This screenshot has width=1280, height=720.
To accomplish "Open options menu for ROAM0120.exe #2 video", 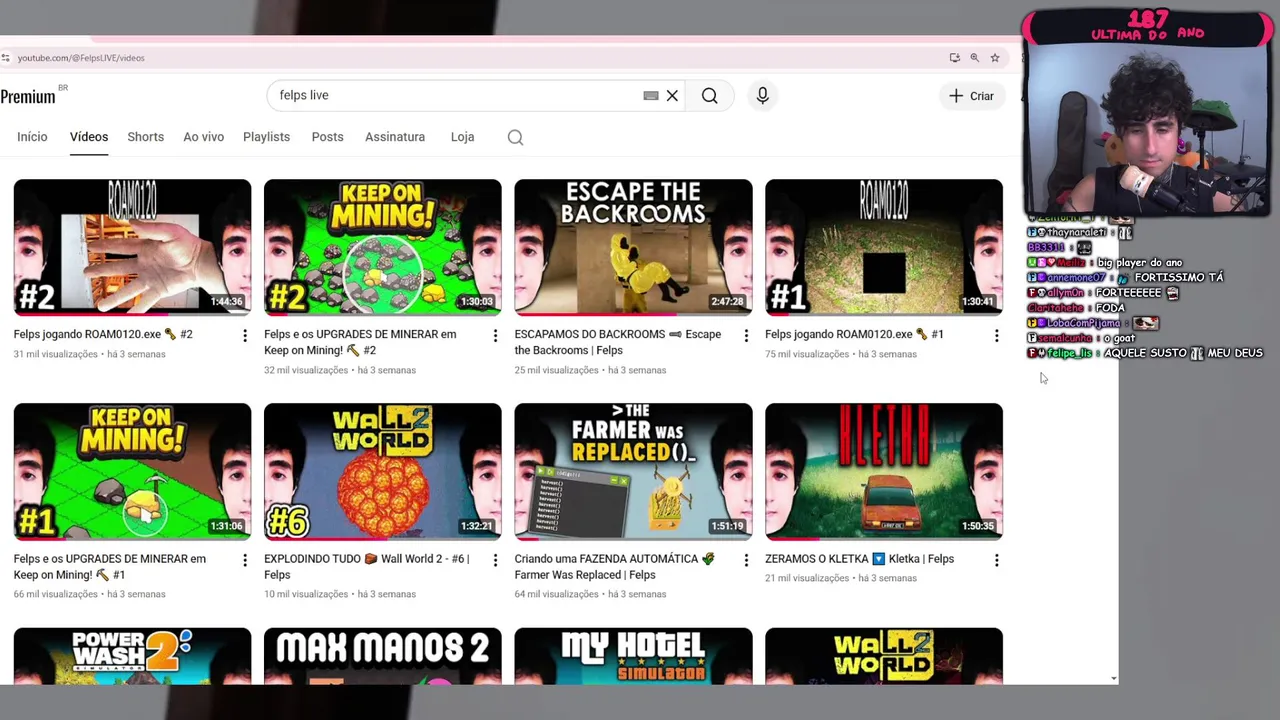I will pyautogui.click(x=245, y=336).
